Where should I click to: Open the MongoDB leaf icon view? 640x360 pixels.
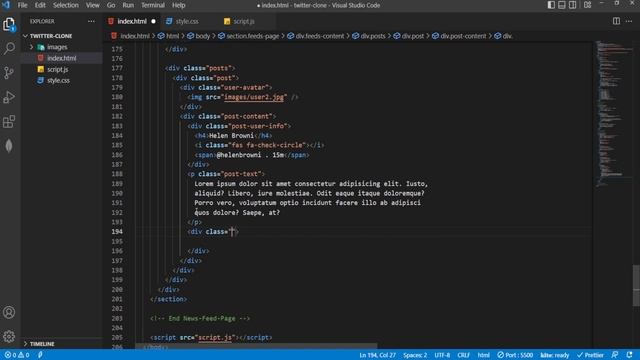(9, 146)
